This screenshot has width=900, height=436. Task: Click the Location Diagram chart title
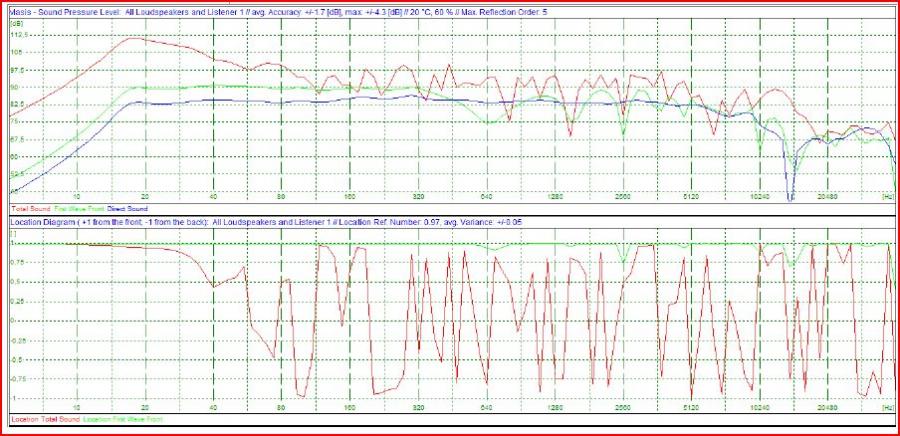pos(266,221)
